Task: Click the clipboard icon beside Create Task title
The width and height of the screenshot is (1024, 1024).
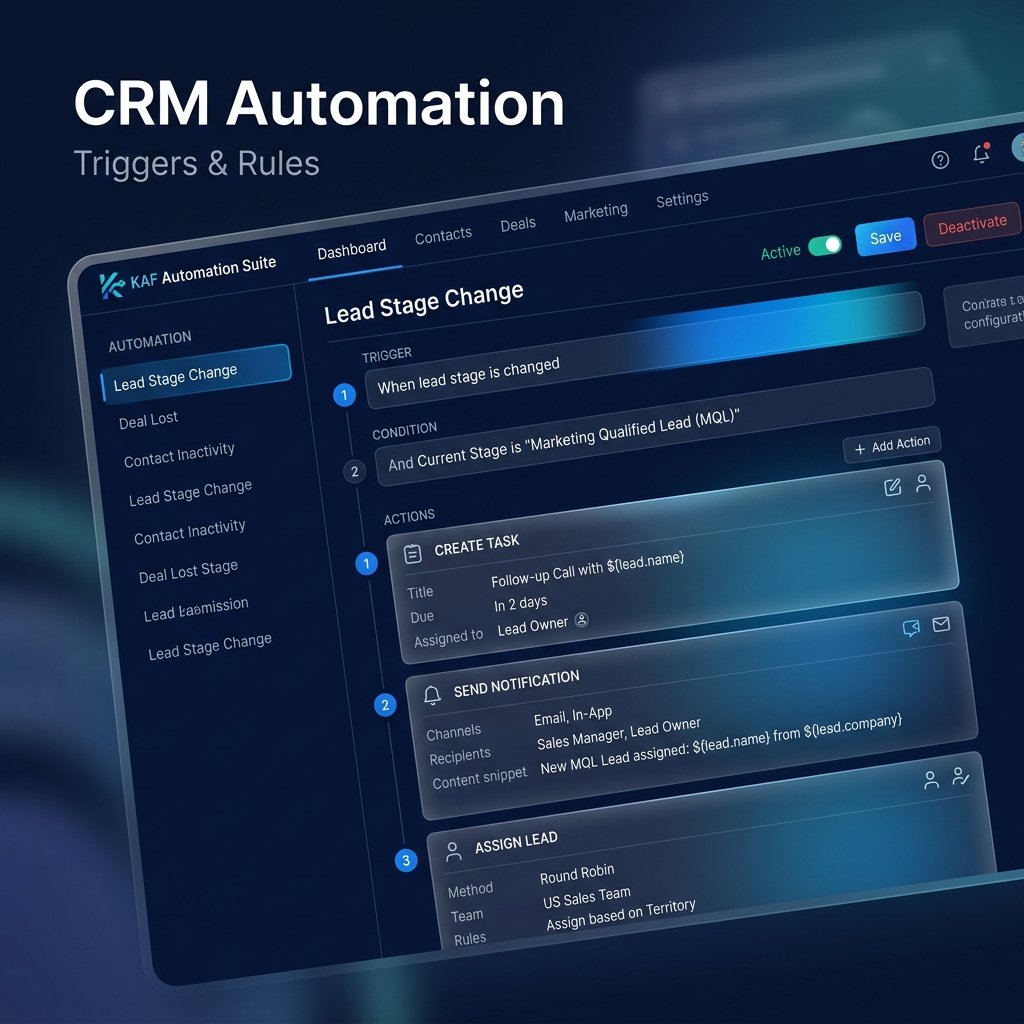Action: 413,554
